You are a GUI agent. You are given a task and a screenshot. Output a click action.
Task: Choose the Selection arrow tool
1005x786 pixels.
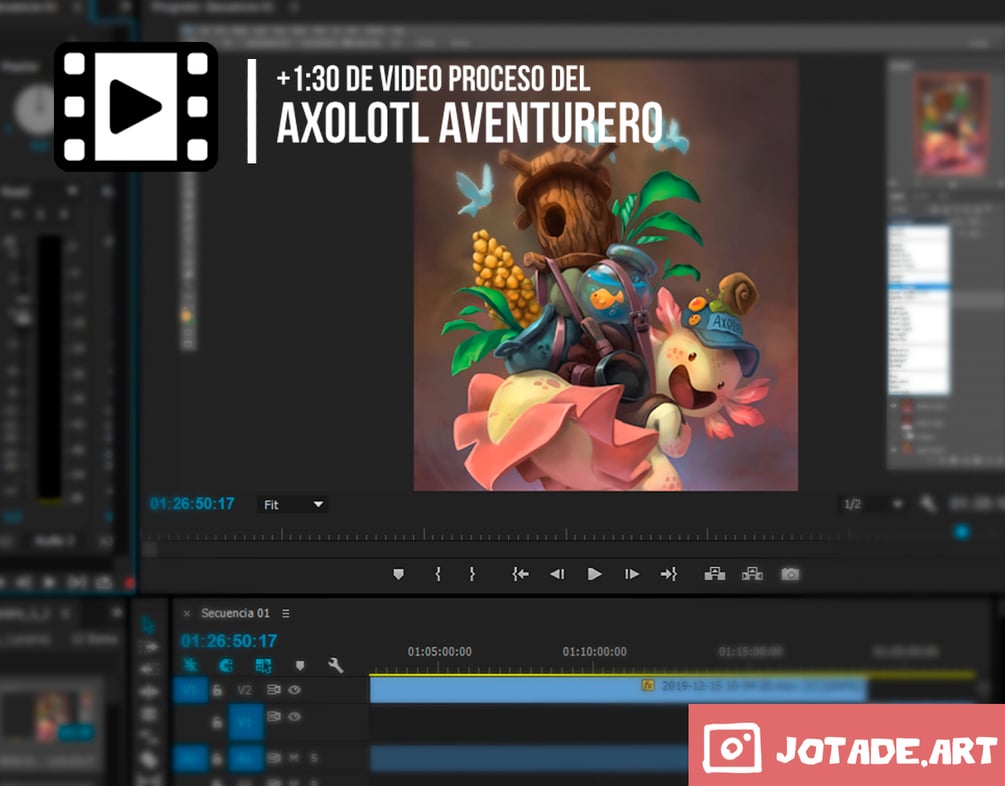(x=149, y=624)
